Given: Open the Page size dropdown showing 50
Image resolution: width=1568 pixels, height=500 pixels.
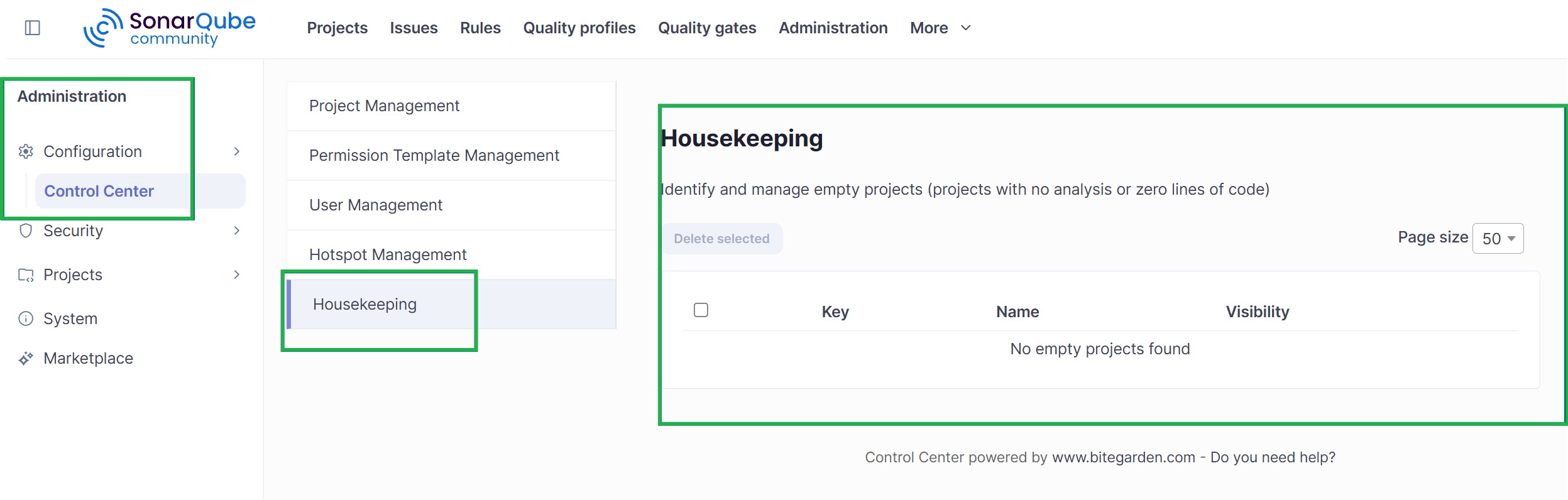Looking at the screenshot, I should (x=1498, y=238).
